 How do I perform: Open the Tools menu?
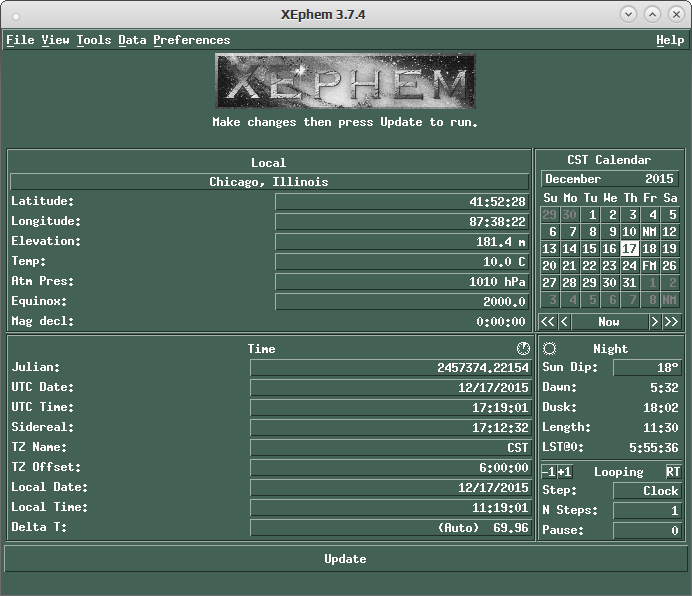(94, 40)
